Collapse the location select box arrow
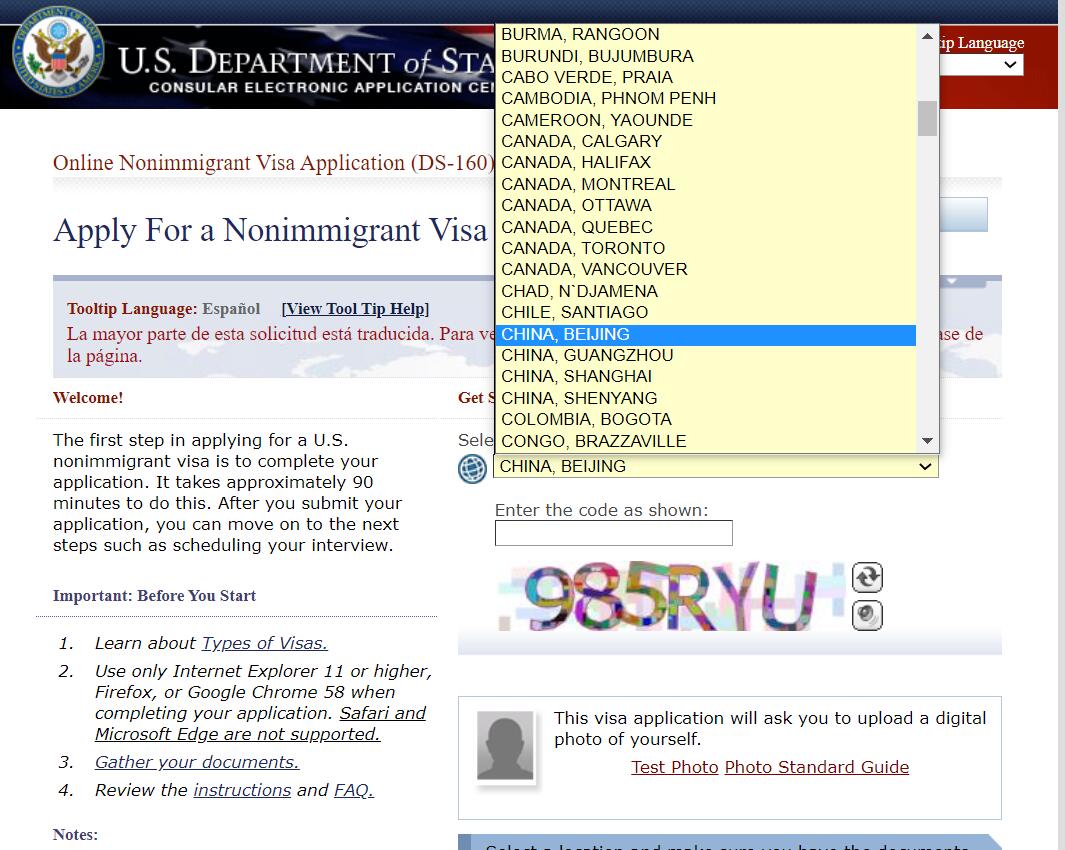Screen dimensions: 1065x850 [x=925, y=467]
